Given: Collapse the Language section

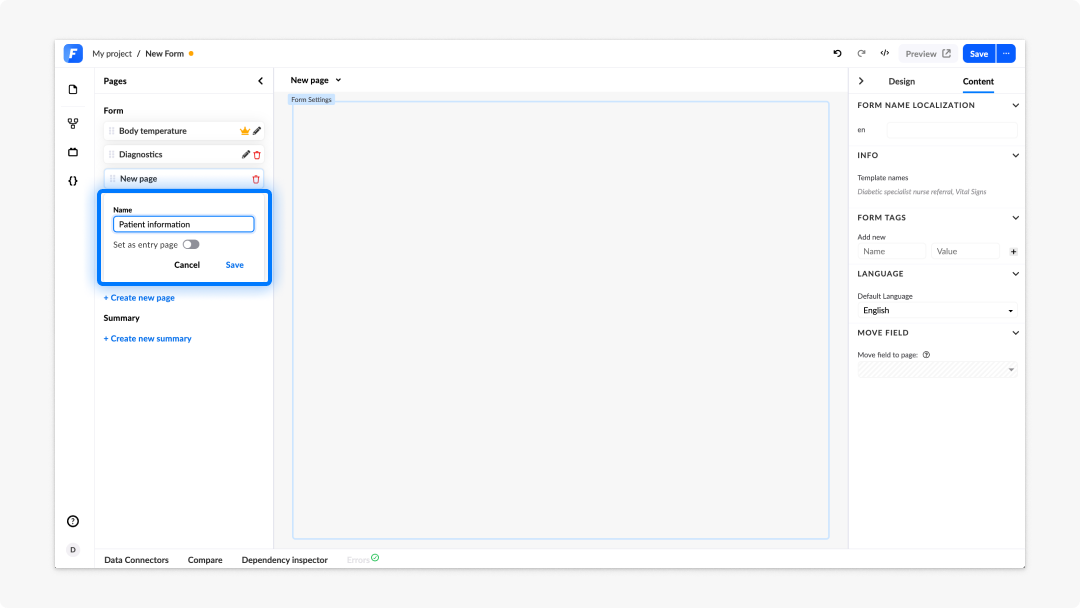Looking at the screenshot, I should [x=1015, y=274].
